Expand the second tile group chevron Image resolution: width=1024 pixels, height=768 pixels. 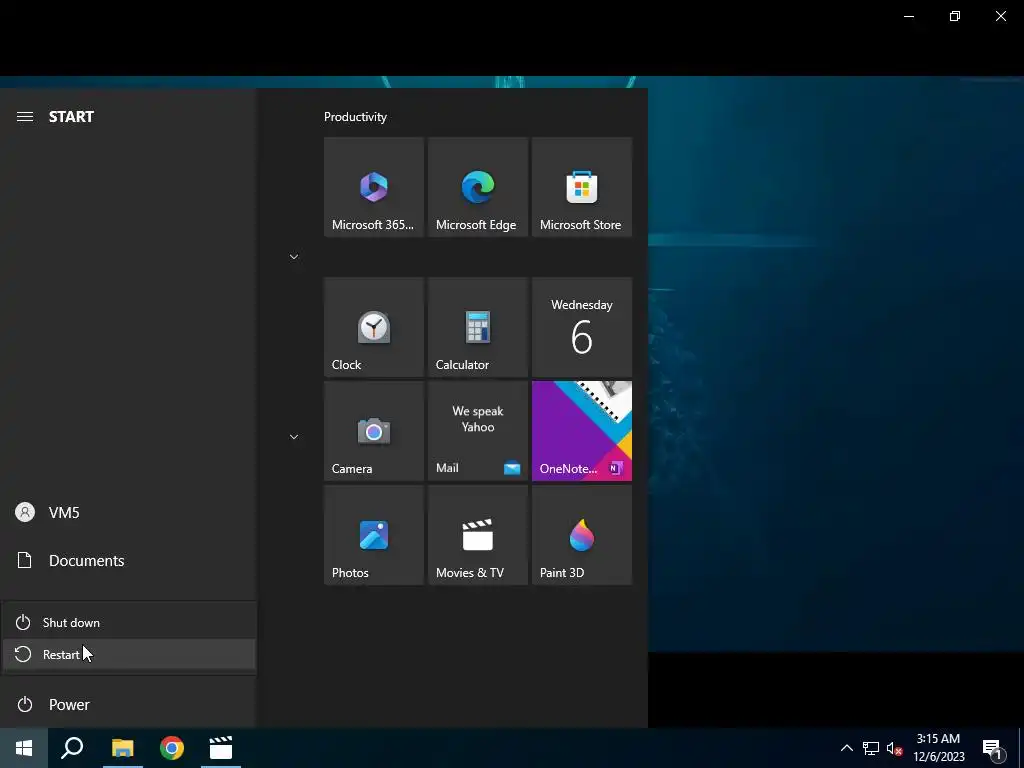pyautogui.click(x=294, y=437)
